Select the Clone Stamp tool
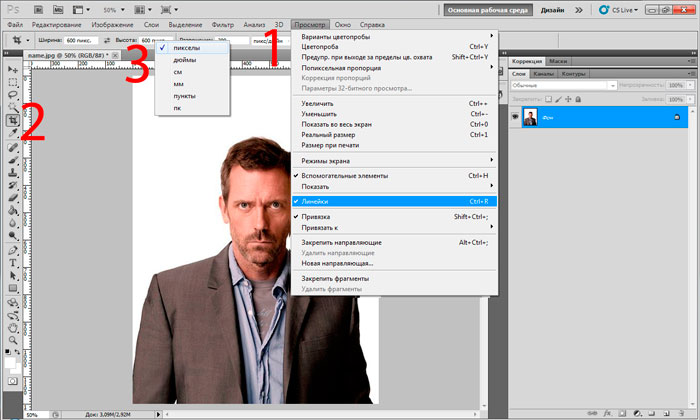 [12, 172]
